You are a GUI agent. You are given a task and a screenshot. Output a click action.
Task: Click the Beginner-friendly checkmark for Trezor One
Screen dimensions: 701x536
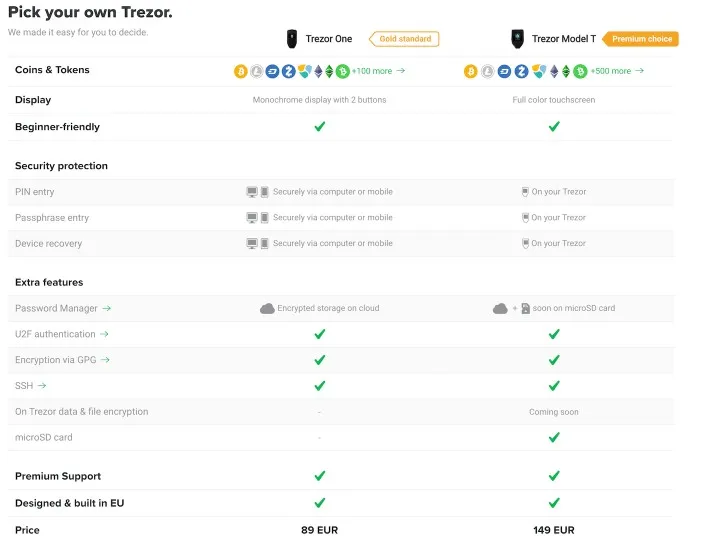coord(320,127)
